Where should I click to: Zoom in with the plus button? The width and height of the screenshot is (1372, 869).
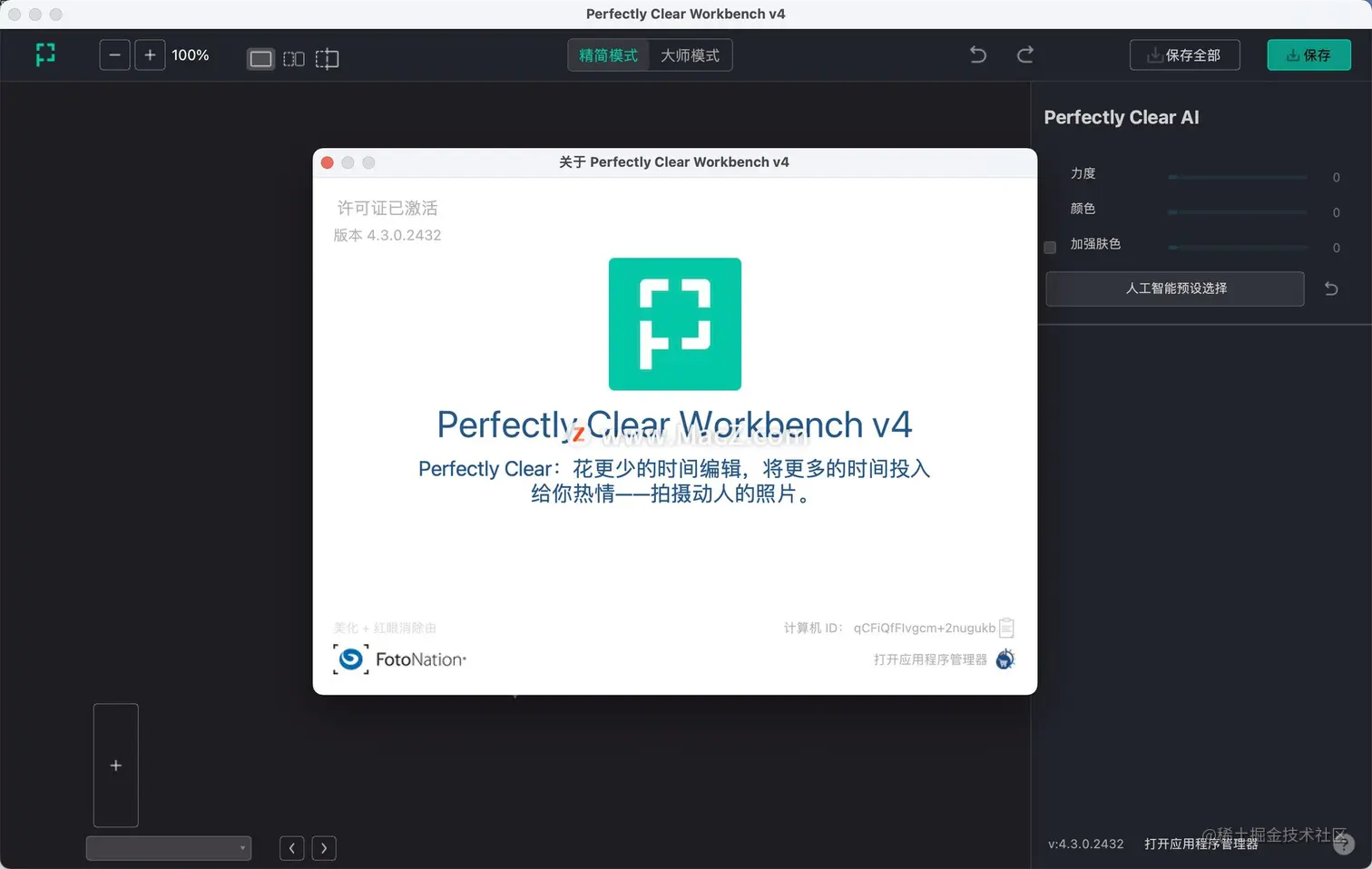(150, 55)
